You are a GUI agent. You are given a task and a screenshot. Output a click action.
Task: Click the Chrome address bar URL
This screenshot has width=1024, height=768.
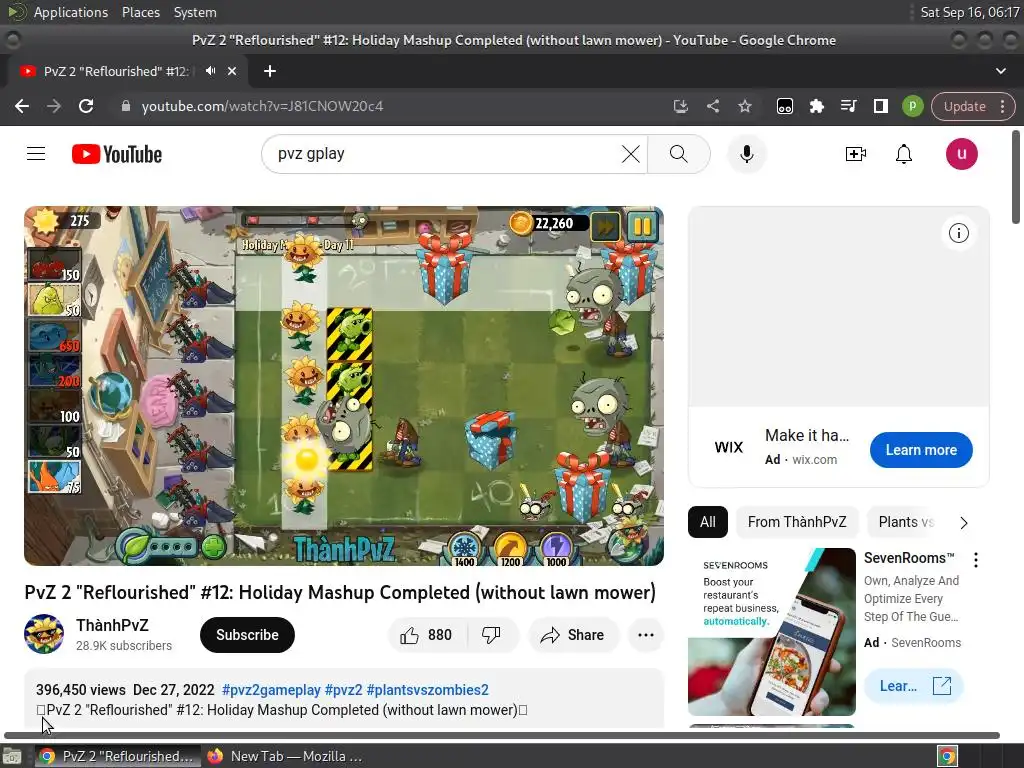[x=262, y=106]
